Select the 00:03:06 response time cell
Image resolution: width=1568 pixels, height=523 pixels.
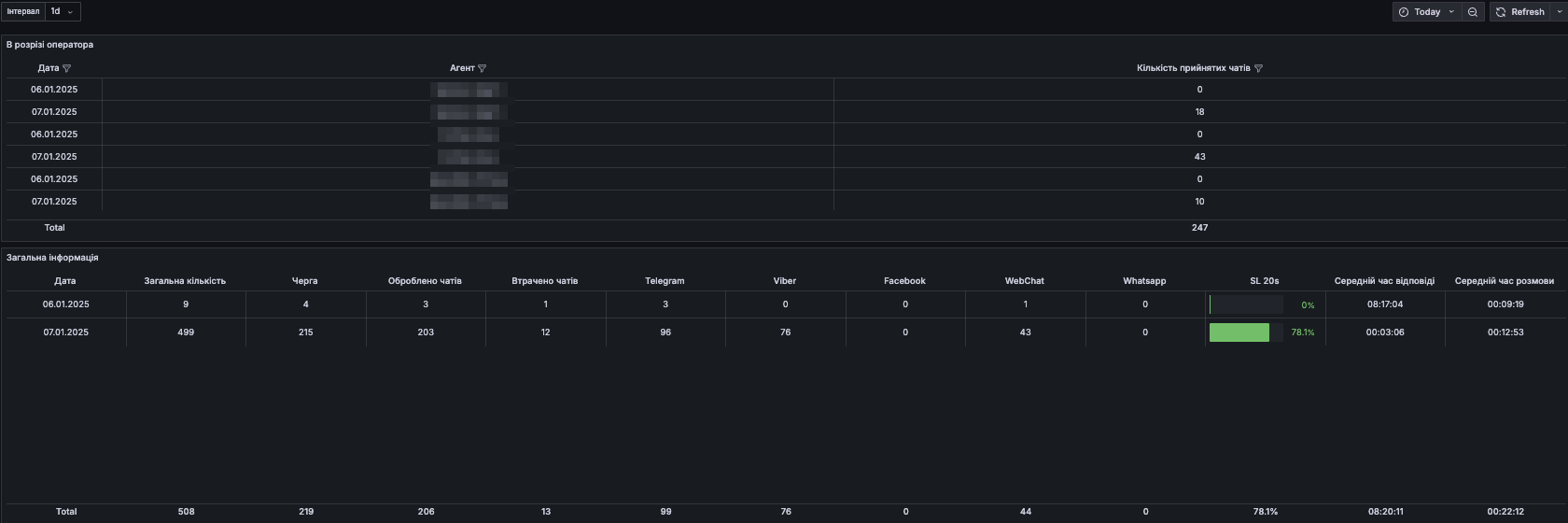(1385, 332)
